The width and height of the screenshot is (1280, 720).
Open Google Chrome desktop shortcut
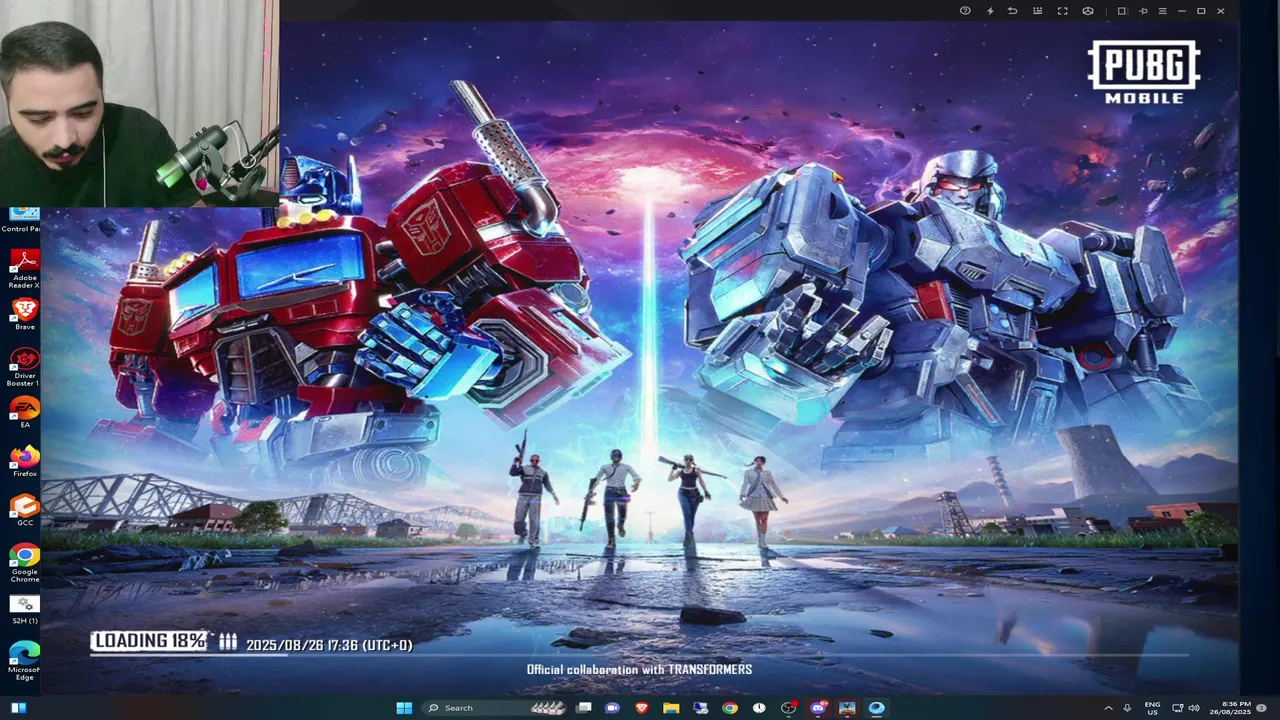(x=24, y=563)
